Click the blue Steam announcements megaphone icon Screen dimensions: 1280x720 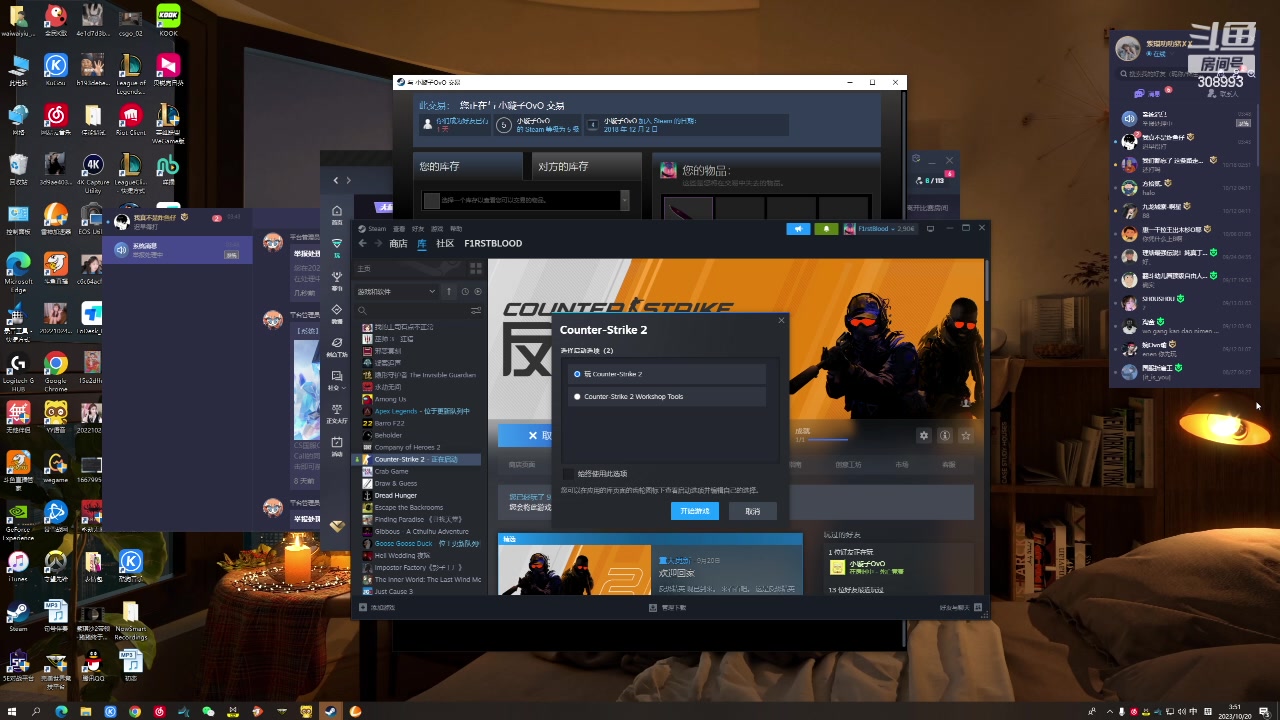[x=798, y=229]
